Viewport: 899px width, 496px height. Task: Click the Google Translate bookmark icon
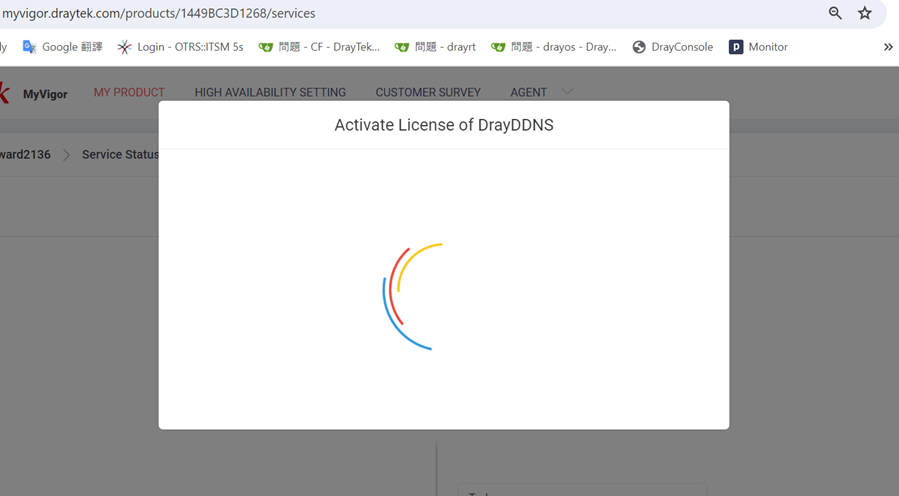point(29,47)
